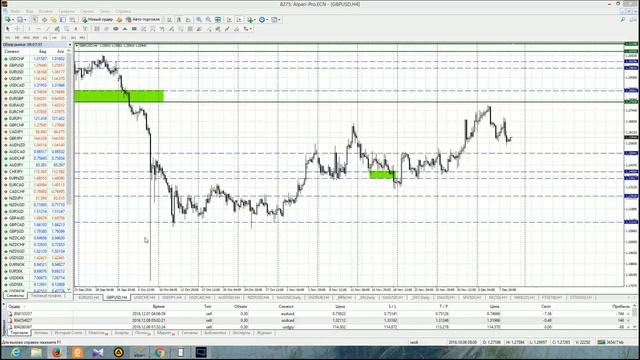The height and width of the screenshot is (360, 640).
Task: Click the Новый ордер button
Action: [98, 20]
